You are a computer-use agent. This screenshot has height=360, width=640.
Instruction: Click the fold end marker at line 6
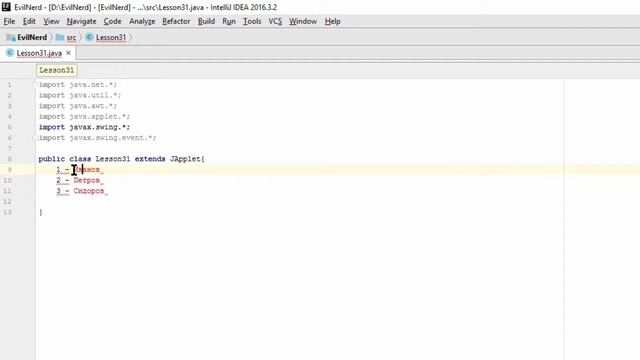pyautogui.click(x=35, y=138)
